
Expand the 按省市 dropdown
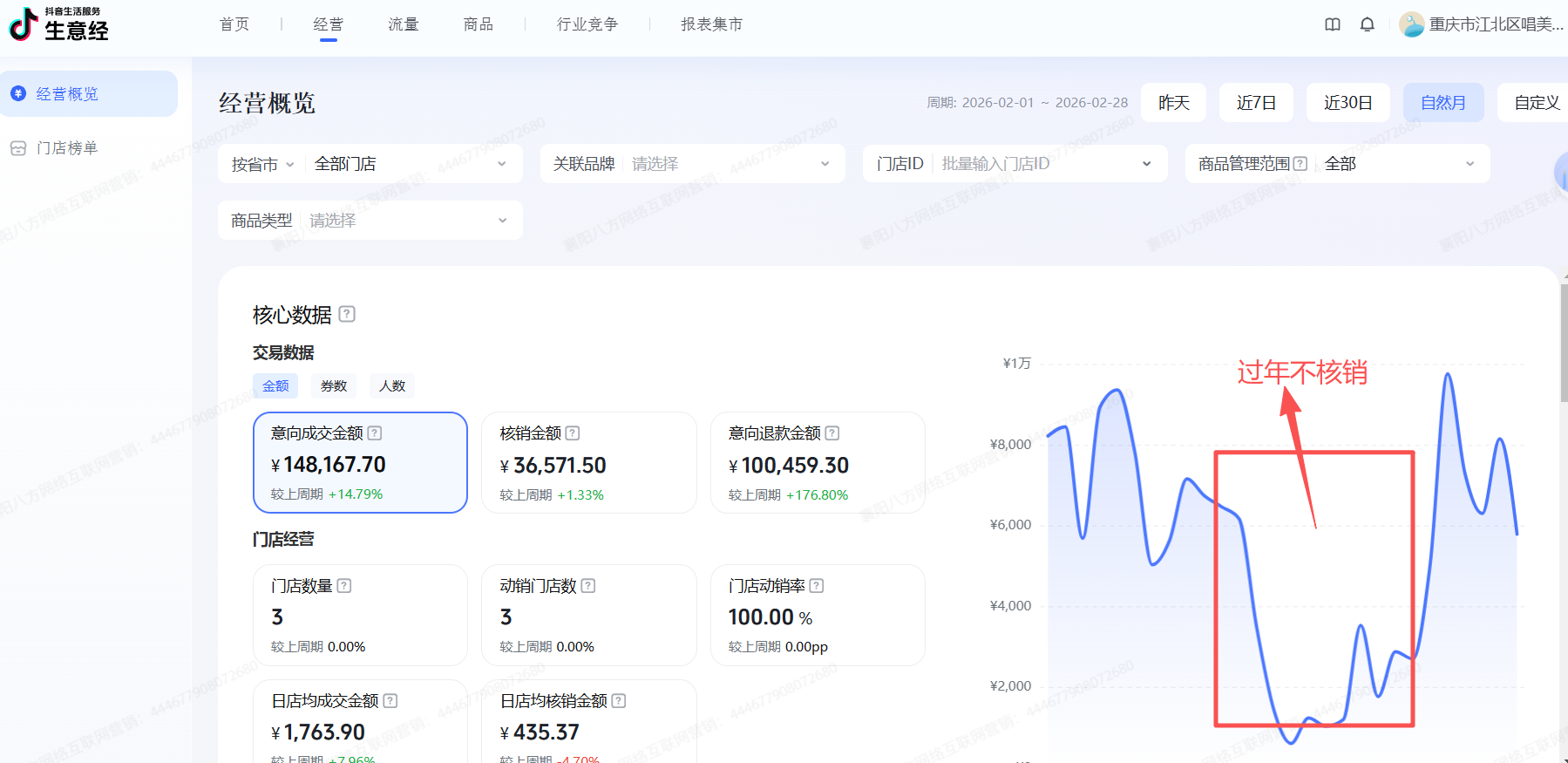point(262,164)
